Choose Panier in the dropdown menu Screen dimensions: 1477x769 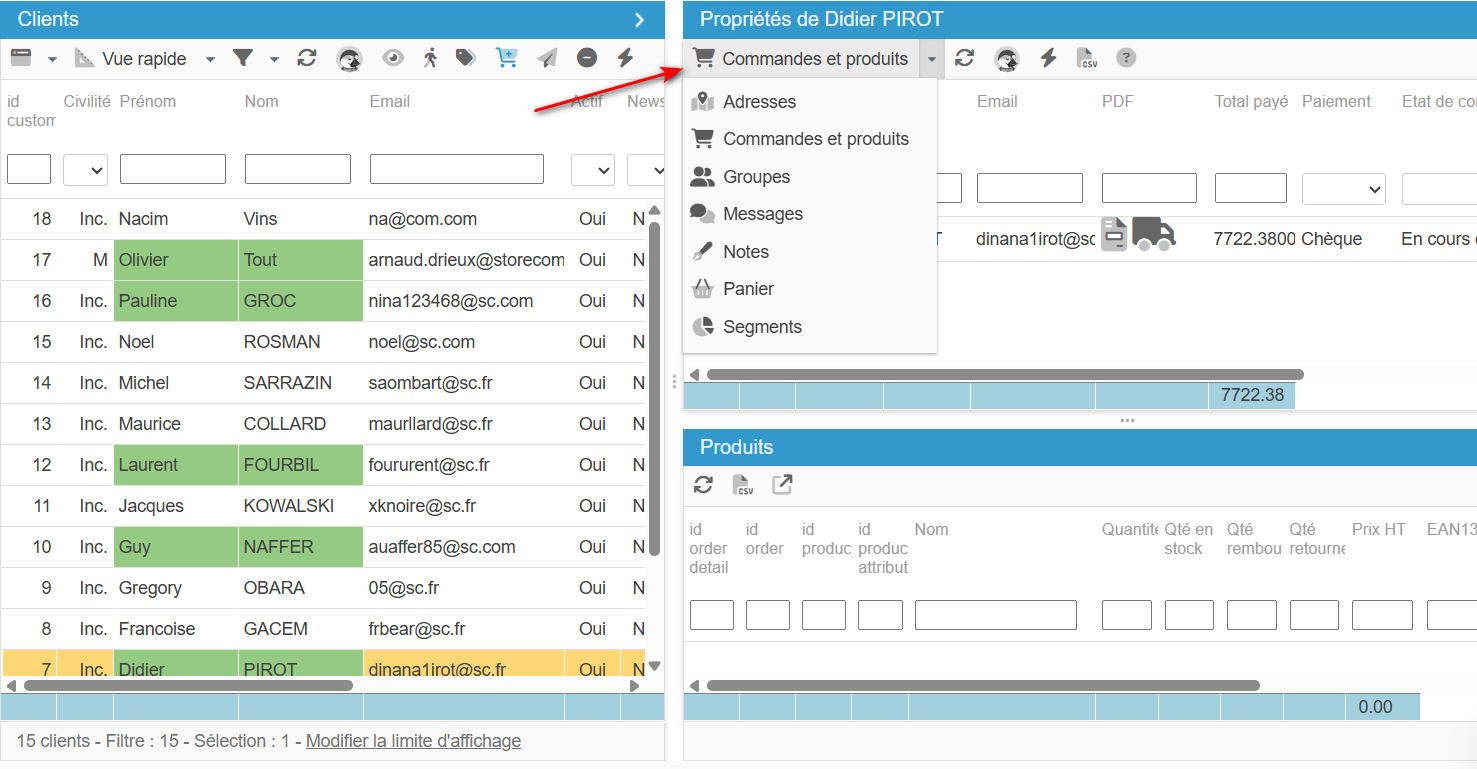point(748,289)
